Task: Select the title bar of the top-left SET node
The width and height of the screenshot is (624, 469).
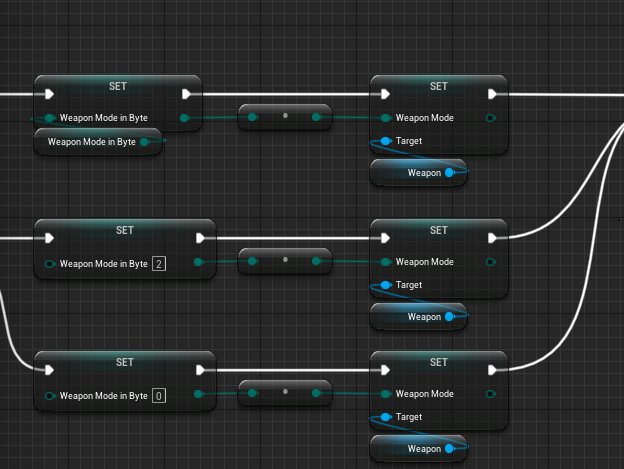Action: (117, 85)
